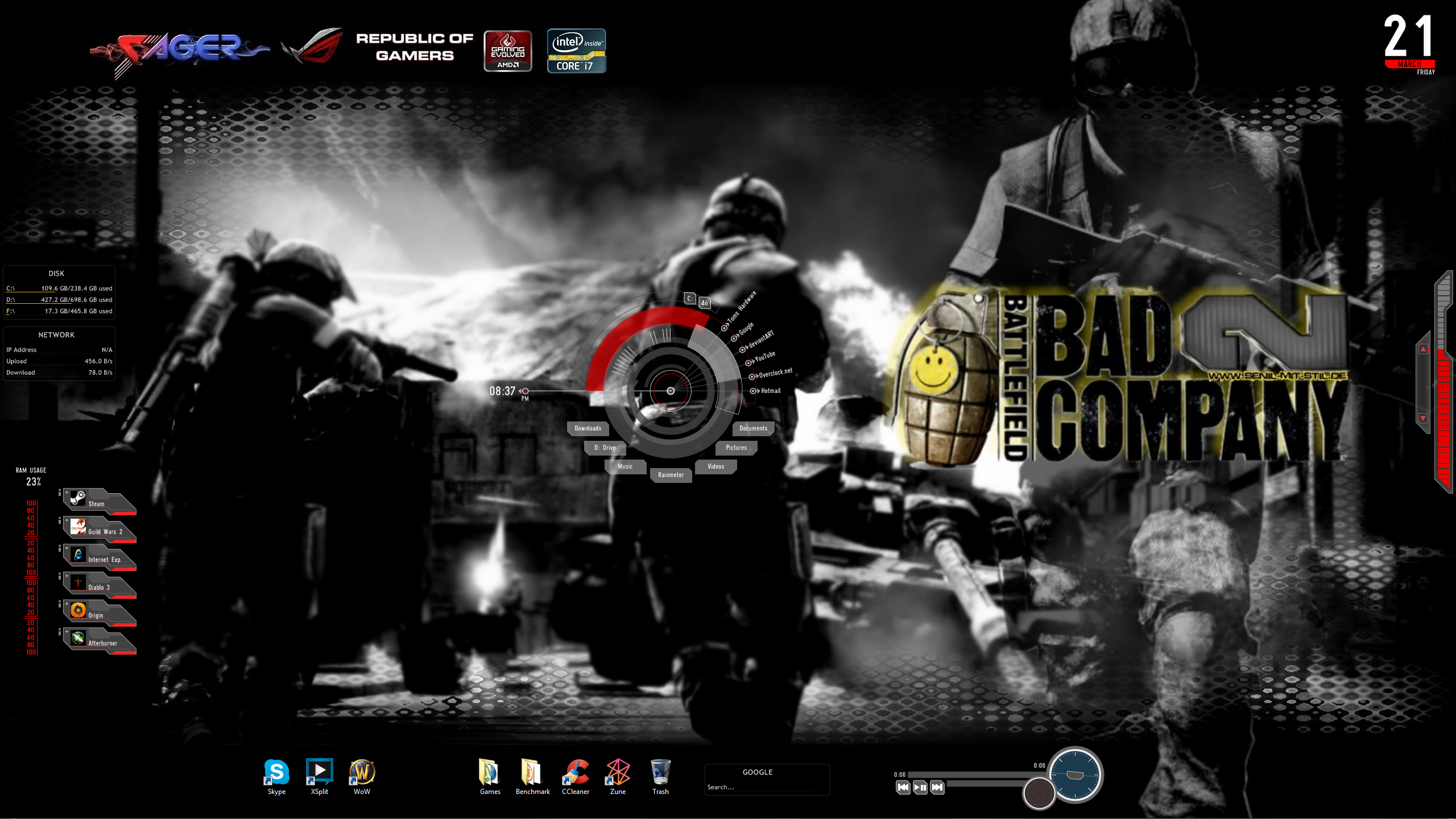This screenshot has height=819, width=1456.
Task: Open the Trash recycle bin
Action: click(x=660, y=773)
